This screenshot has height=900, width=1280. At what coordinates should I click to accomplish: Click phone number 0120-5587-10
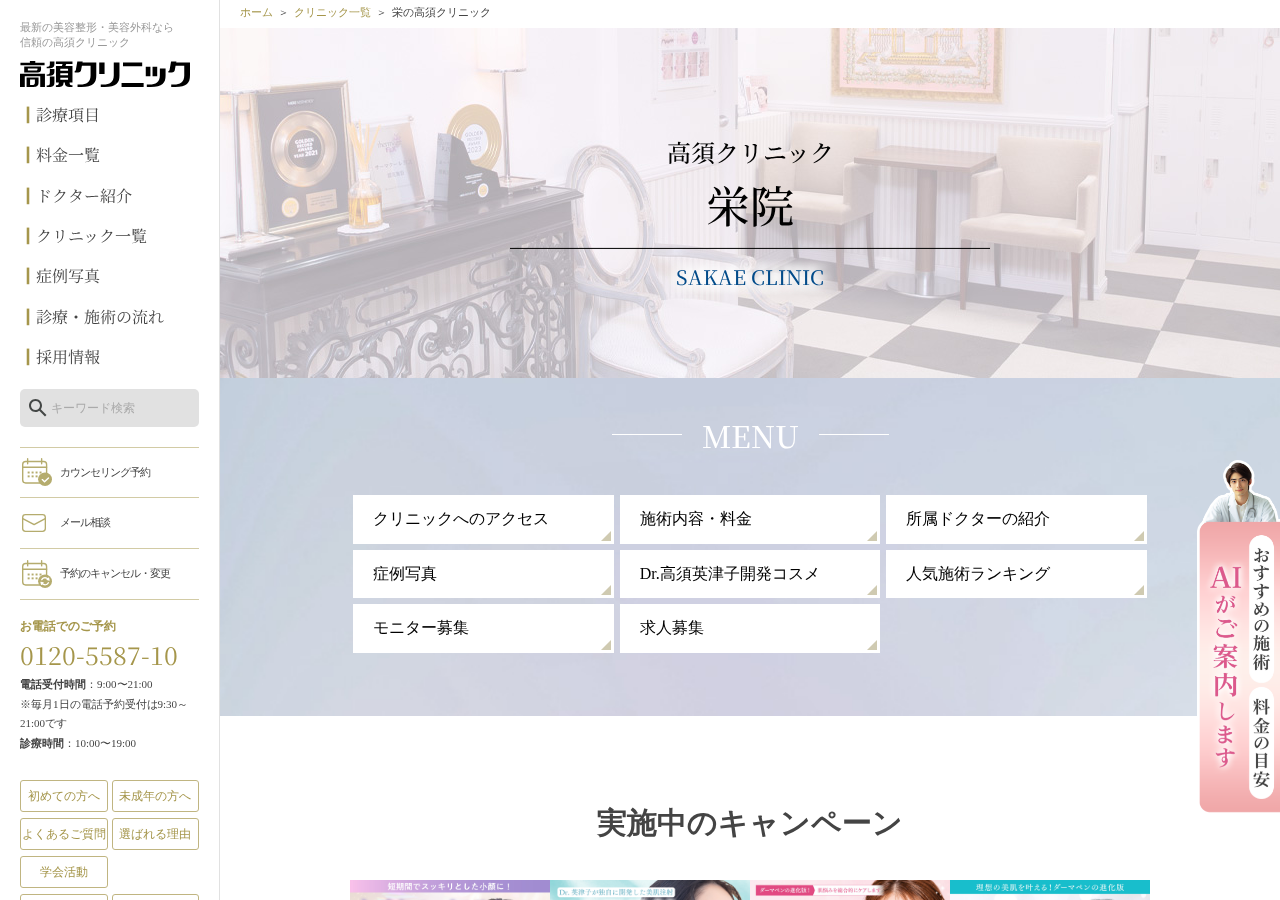tap(99, 656)
